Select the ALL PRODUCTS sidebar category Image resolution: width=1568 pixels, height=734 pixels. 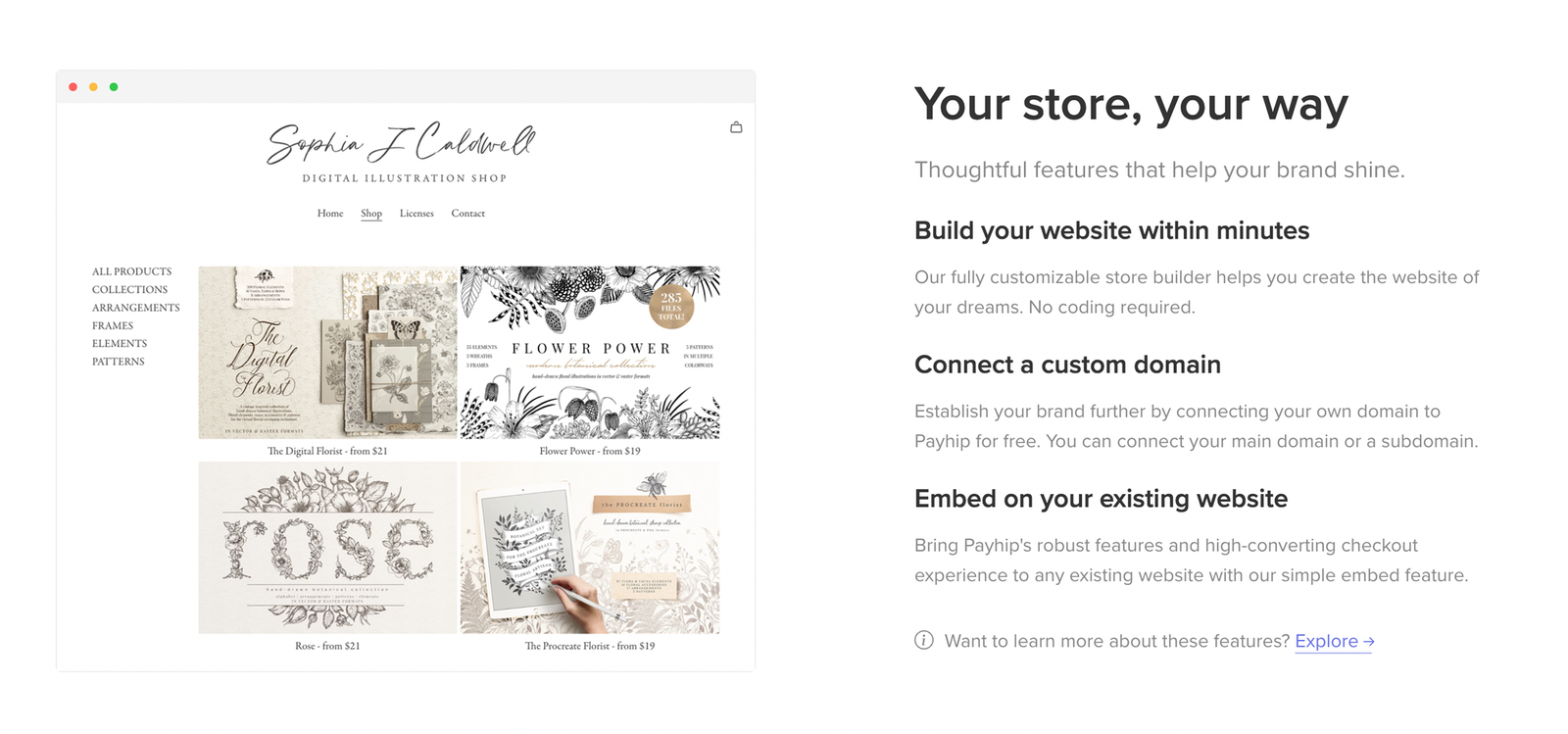pos(131,271)
